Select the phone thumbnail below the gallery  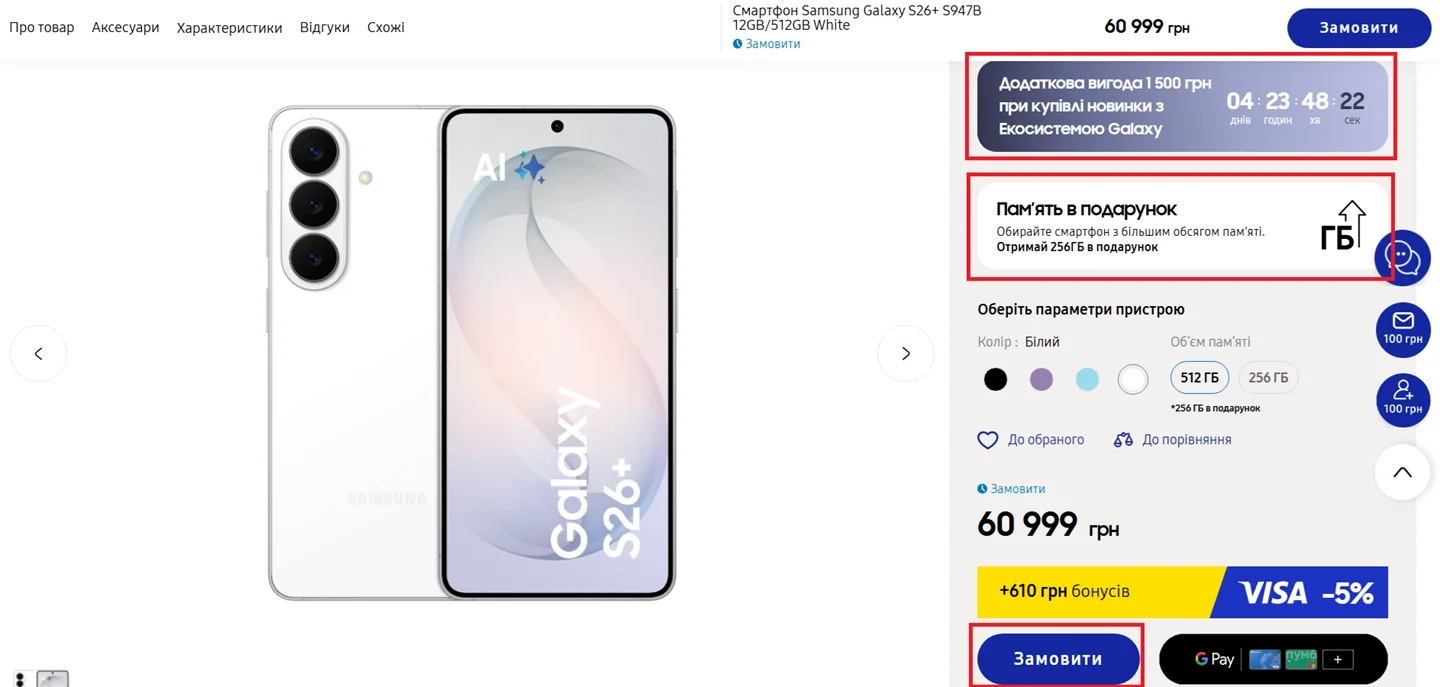point(52,680)
